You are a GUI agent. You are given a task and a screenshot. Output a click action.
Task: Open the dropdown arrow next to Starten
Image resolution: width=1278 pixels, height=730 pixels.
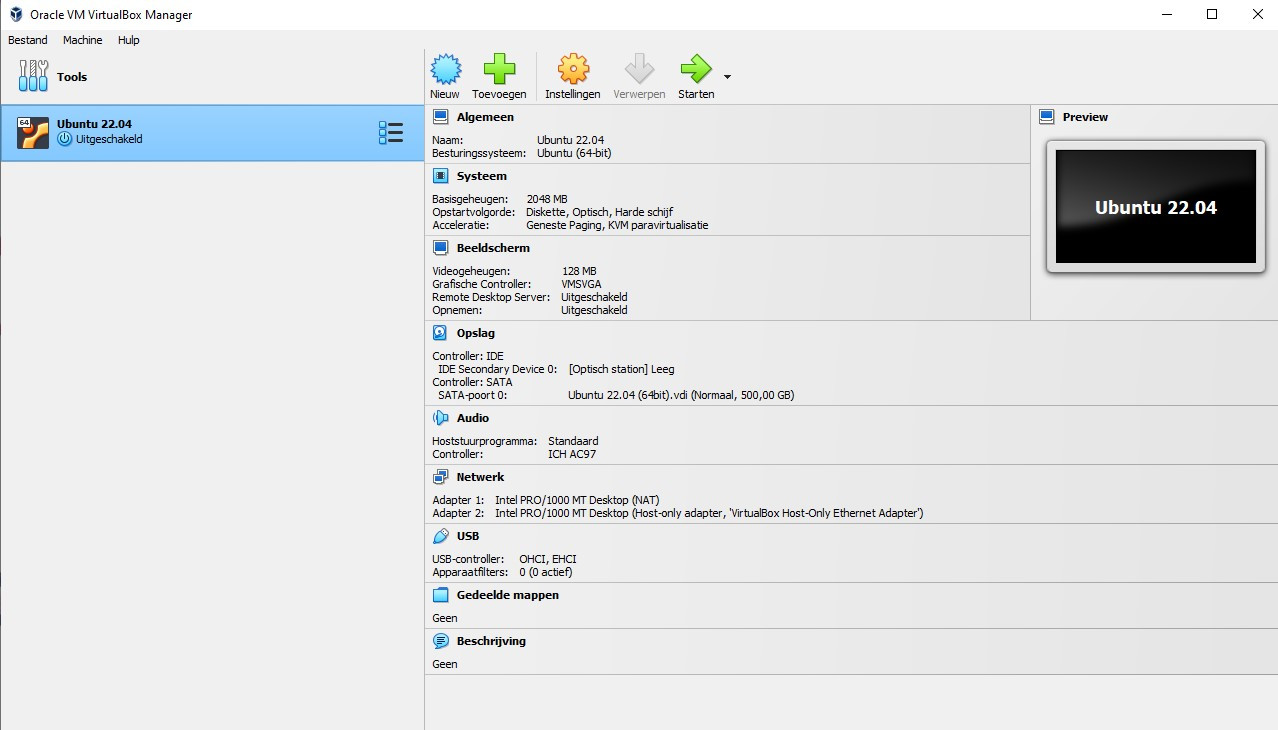click(727, 77)
